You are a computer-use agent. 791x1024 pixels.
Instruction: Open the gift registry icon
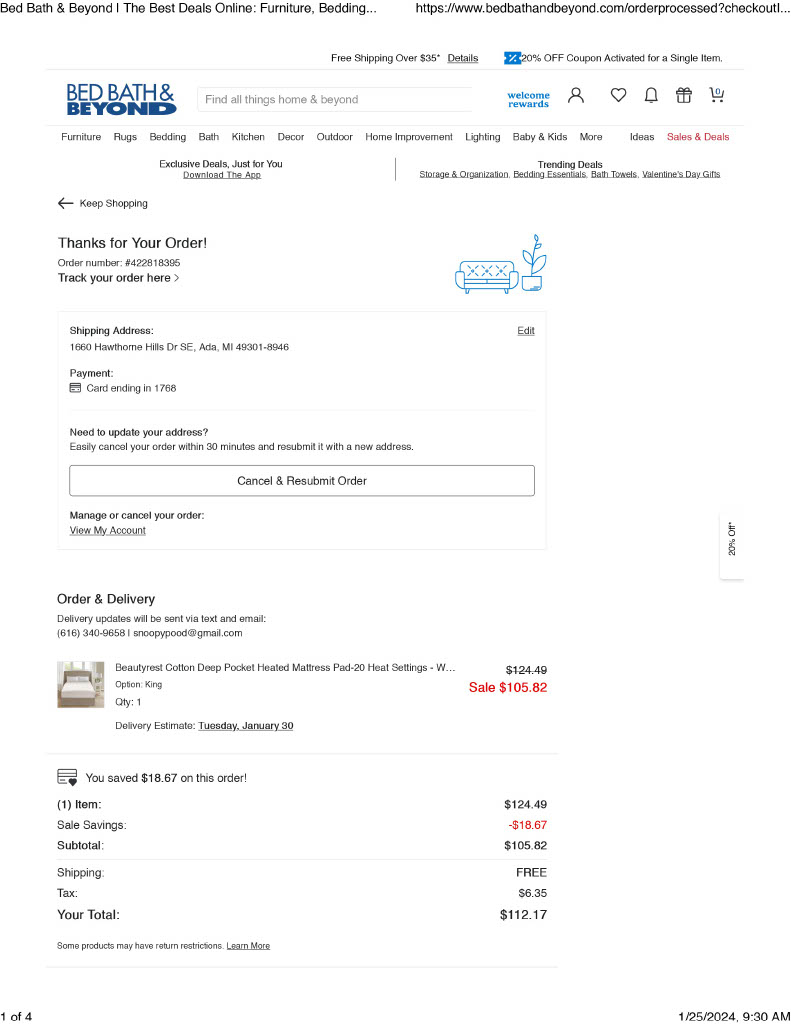(683, 95)
